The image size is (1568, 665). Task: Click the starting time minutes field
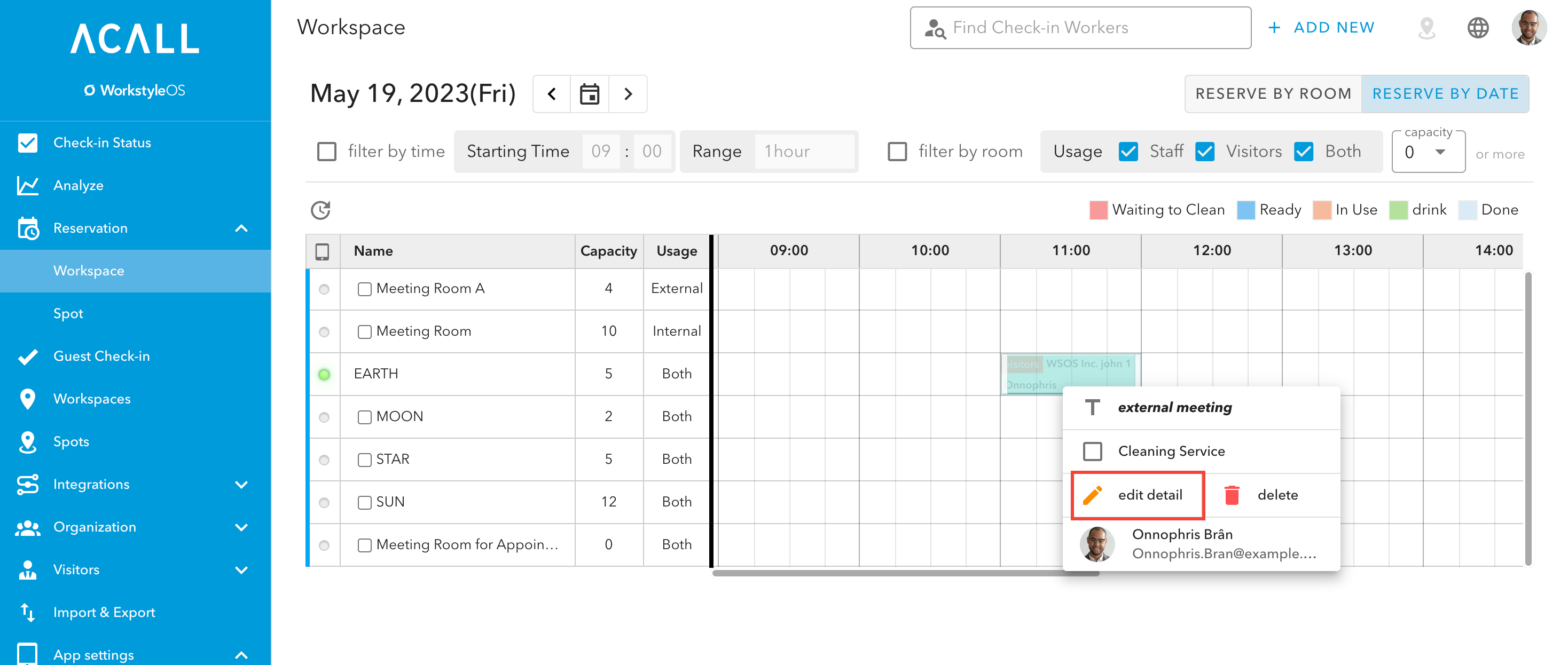652,152
